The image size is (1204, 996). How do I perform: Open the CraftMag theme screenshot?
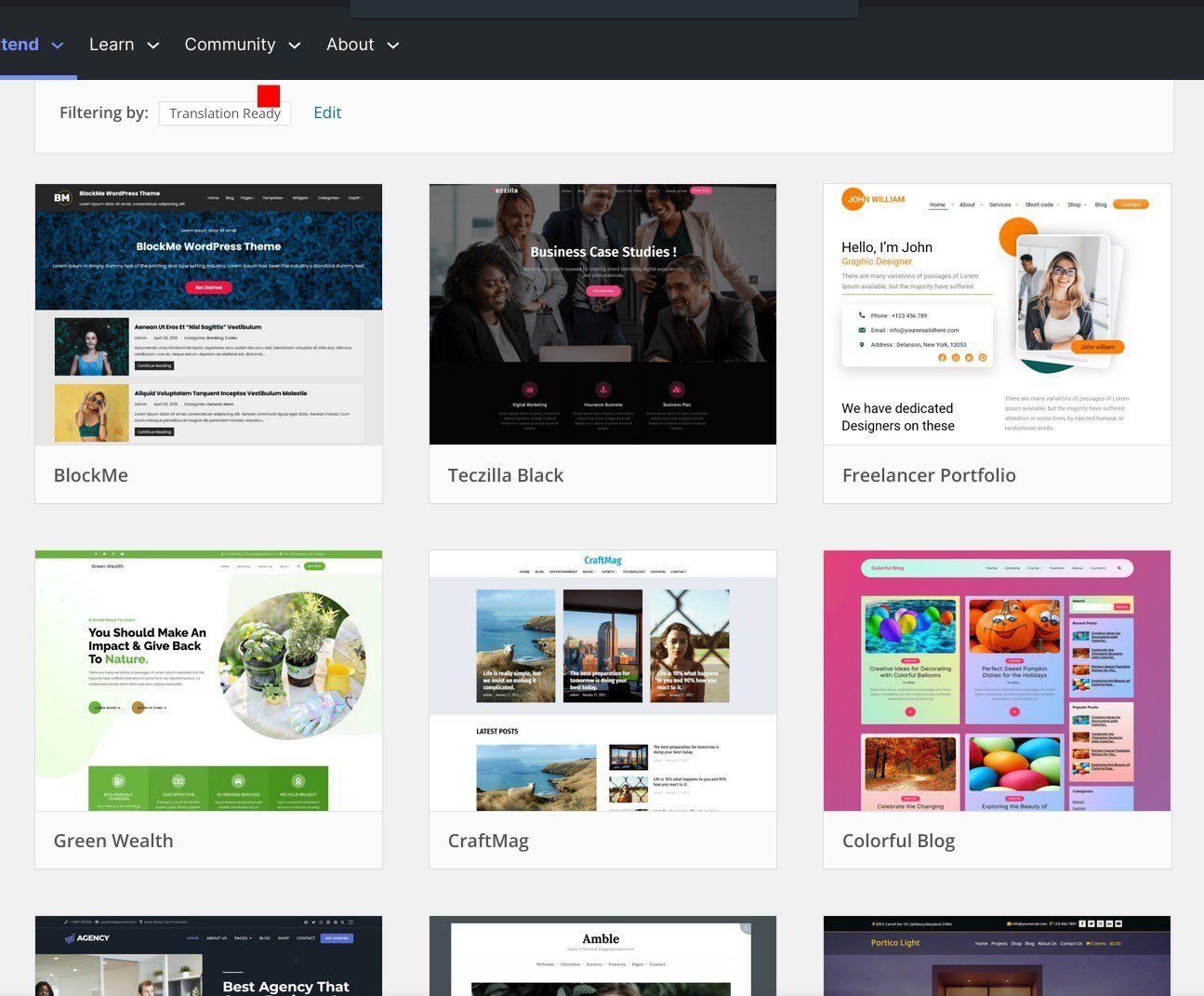click(602, 681)
